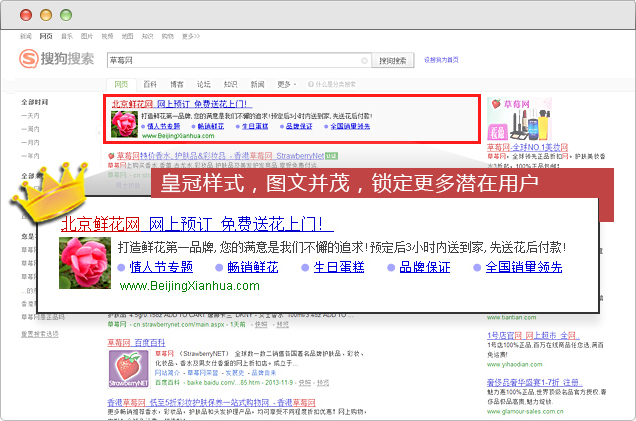Open the 草莓网_百度百科 result title
The height and width of the screenshot is (421, 636).
pyautogui.click(x=136, y=343)
